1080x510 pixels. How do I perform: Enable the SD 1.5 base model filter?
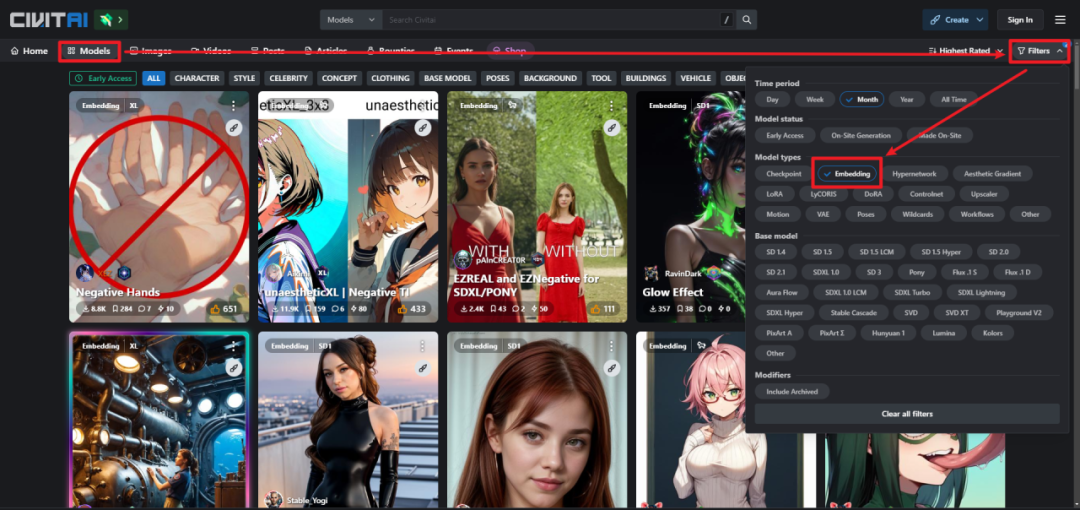click(x=822, y=252)
